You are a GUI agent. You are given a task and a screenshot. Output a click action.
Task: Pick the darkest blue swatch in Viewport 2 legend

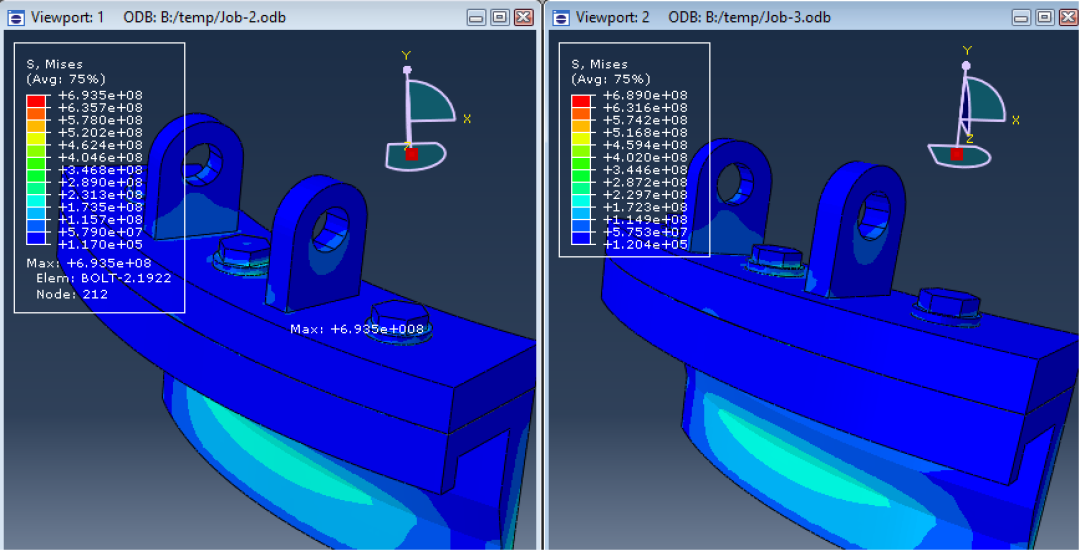click(581, 238)
